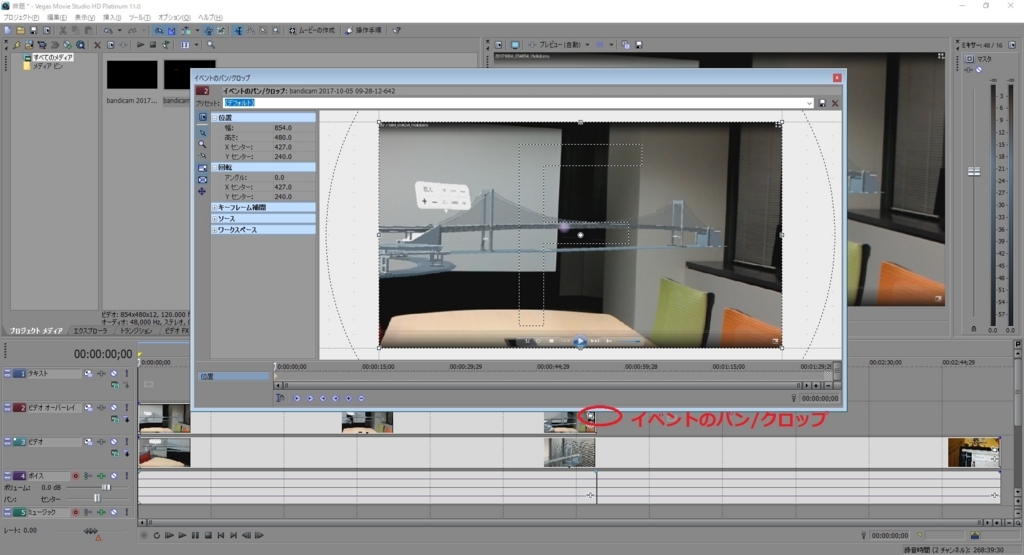This screenshot has width=1024, height=555.
Task: Click the media search magnifier icon
Action: click(210, 45)
